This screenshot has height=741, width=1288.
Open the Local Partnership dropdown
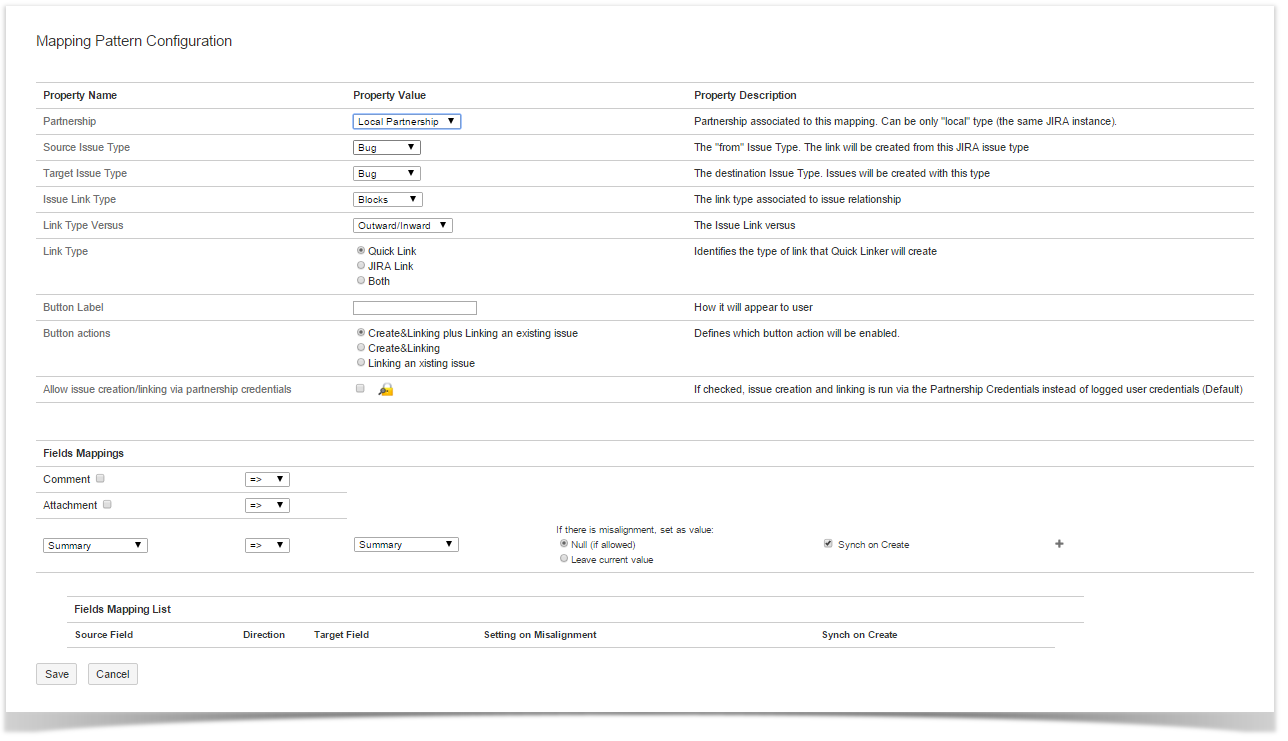pyautogui.click(x=406, y=122)
